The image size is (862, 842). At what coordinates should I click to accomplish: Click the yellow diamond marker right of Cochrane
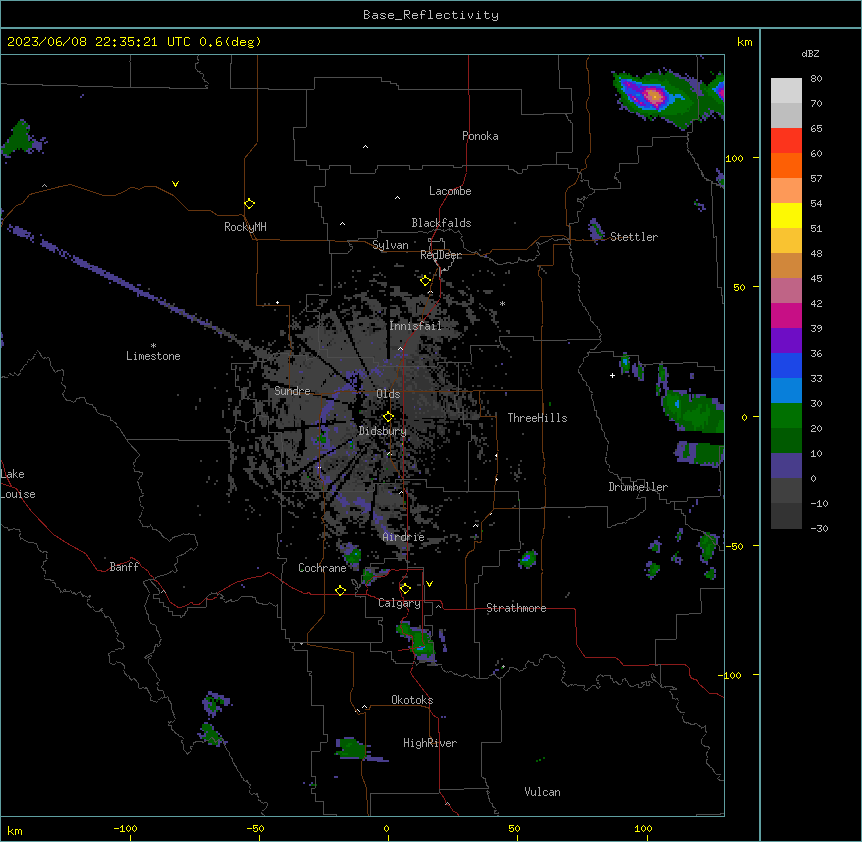pyautogui.click(x=340, y=590)
